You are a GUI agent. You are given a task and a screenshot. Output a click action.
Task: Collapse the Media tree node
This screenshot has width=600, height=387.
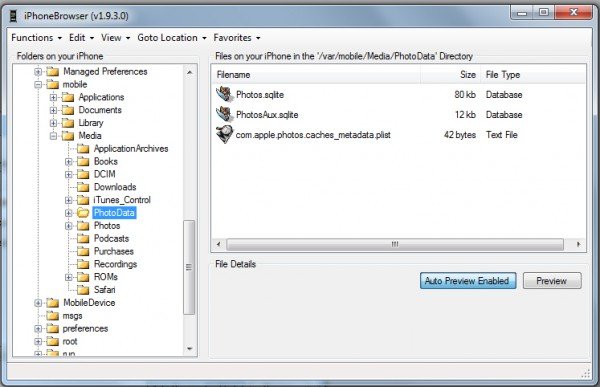point(53,136)
